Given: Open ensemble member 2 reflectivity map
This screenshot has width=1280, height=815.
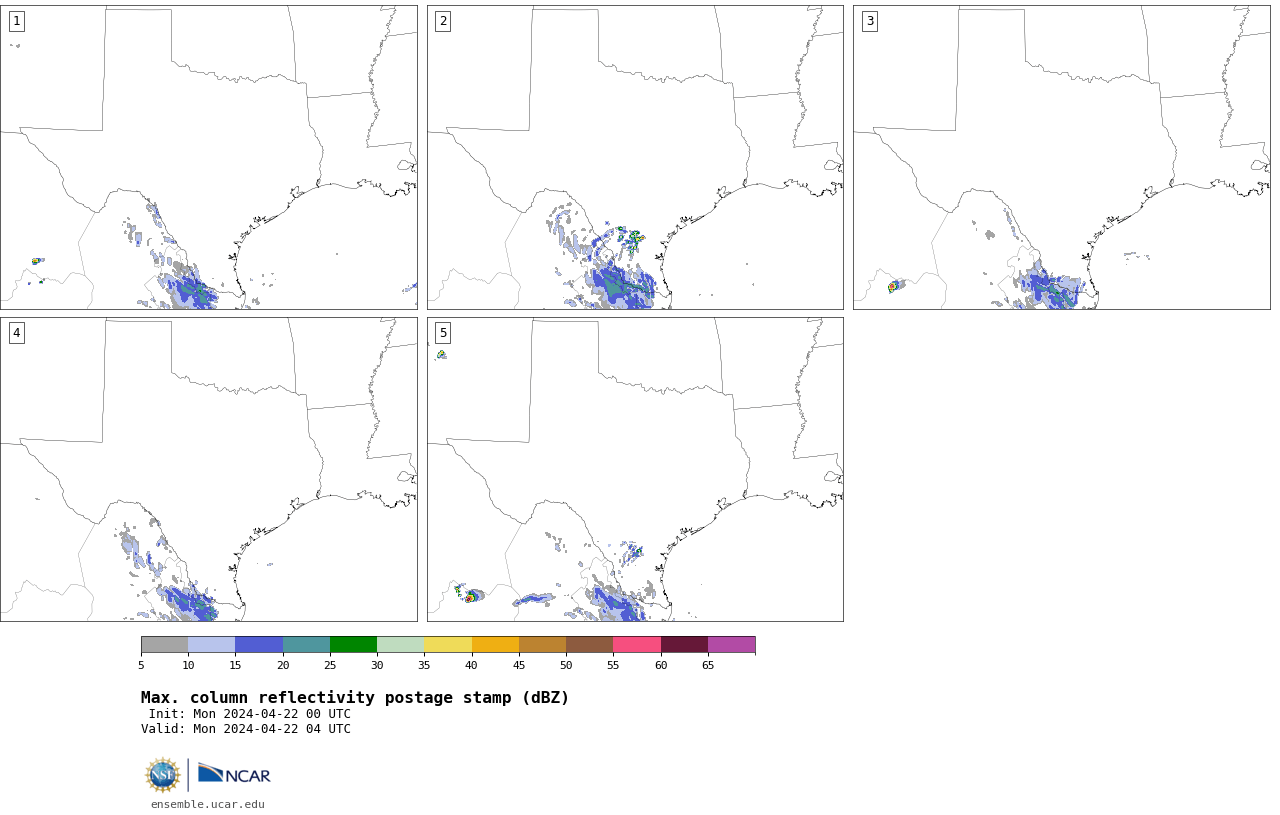Looking at the screenshot, I should [x=635, y=157].
